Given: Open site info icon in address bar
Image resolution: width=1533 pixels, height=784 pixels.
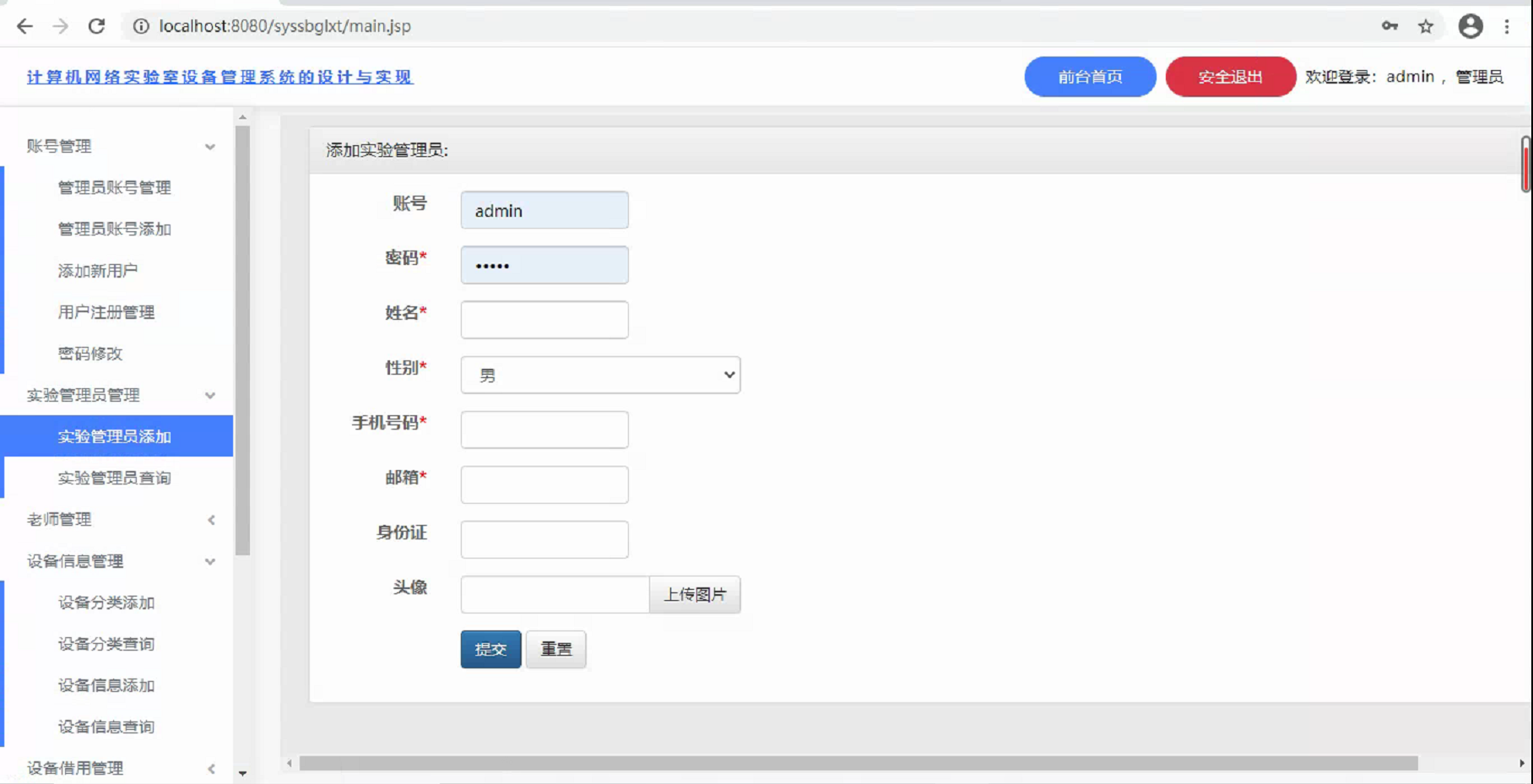Looking at the screenshot, I should coord(141,26).
